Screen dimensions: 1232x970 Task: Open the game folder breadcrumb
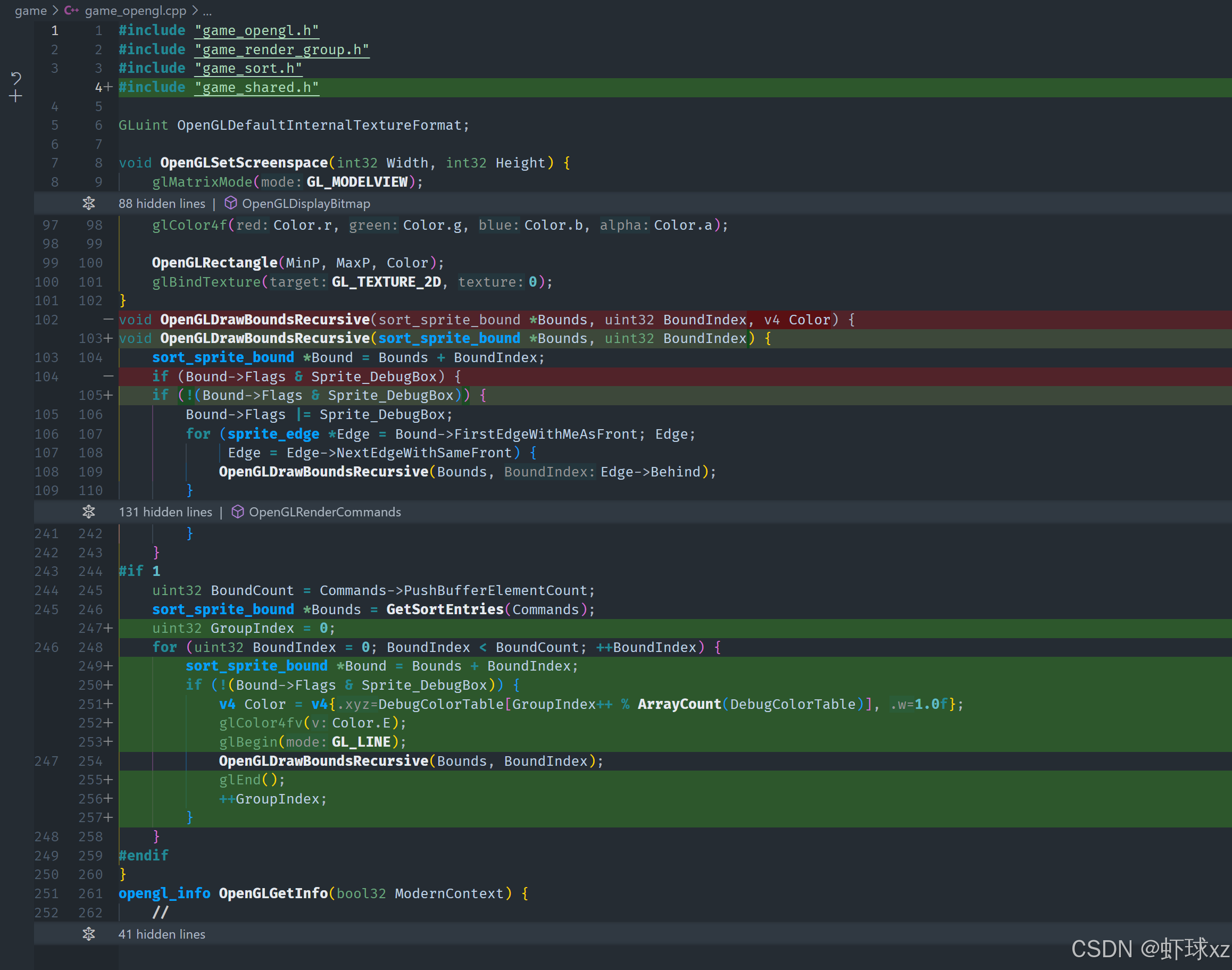pos(31,10)
